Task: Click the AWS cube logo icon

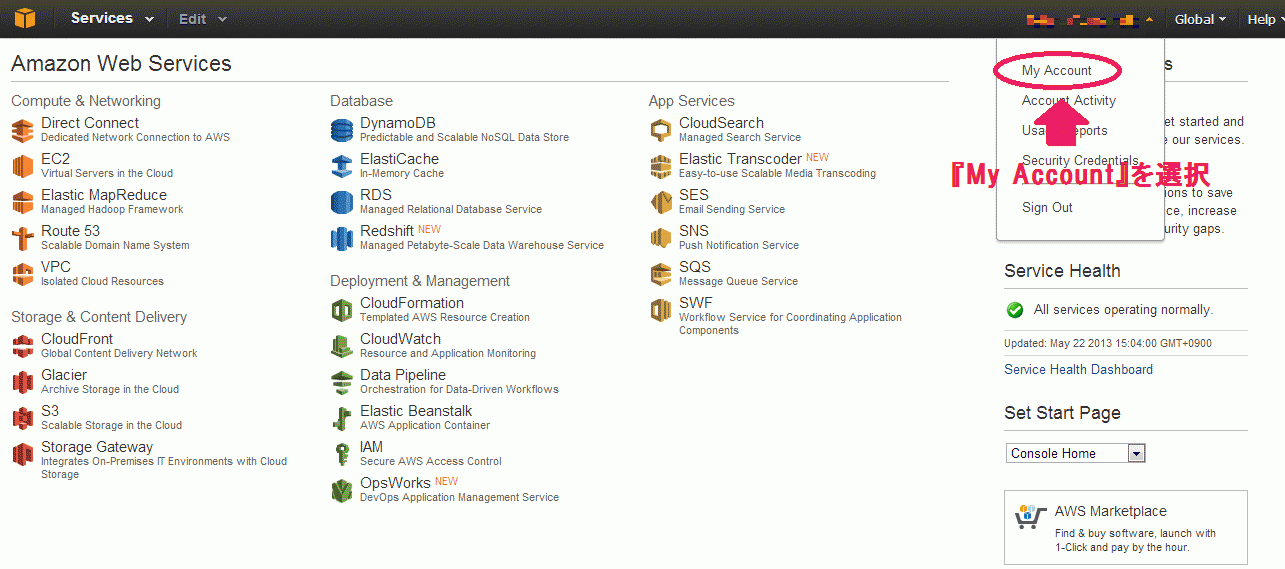Action: 23,18
